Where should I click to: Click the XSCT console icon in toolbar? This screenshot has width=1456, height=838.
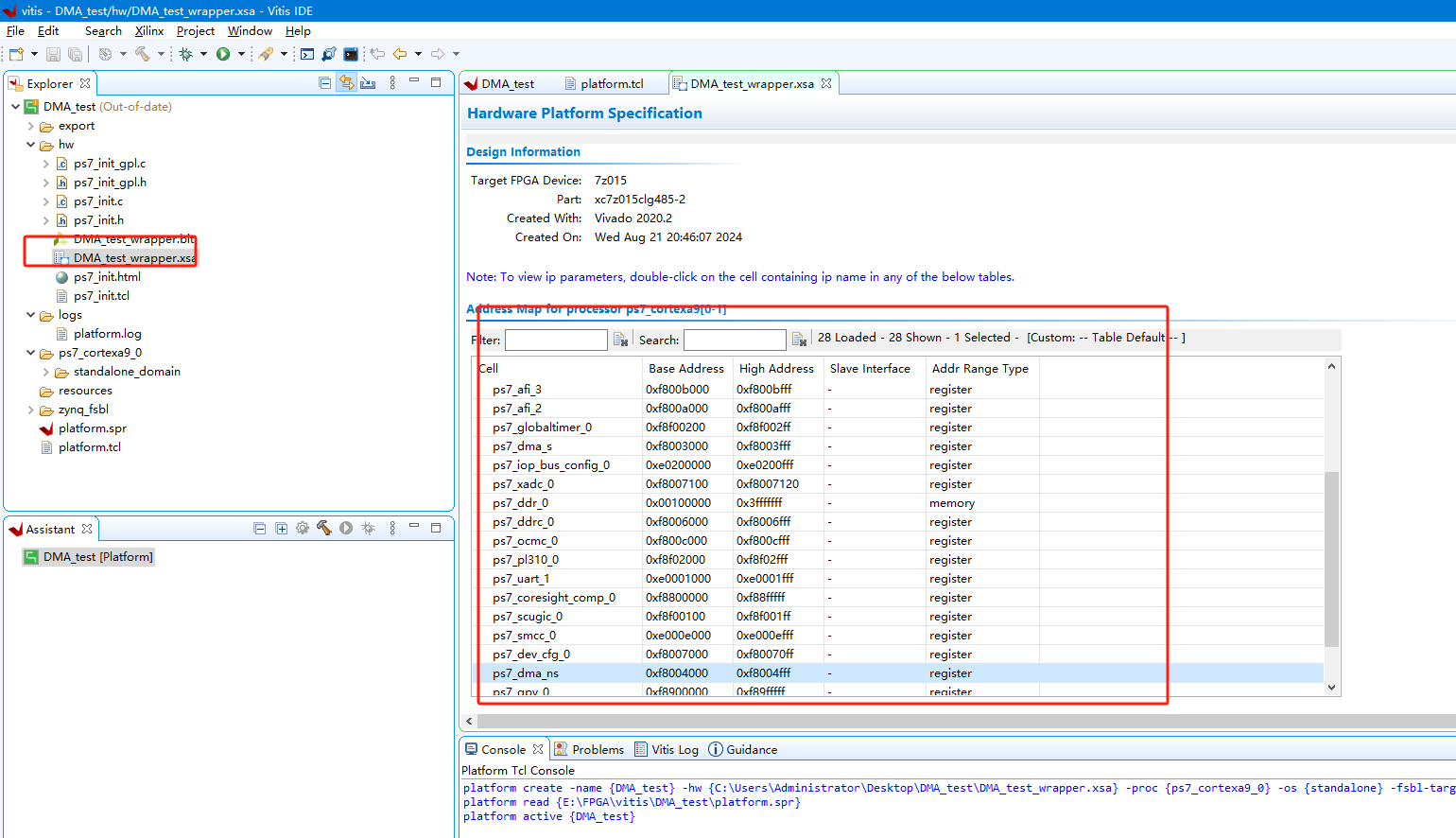coord(307,54)
